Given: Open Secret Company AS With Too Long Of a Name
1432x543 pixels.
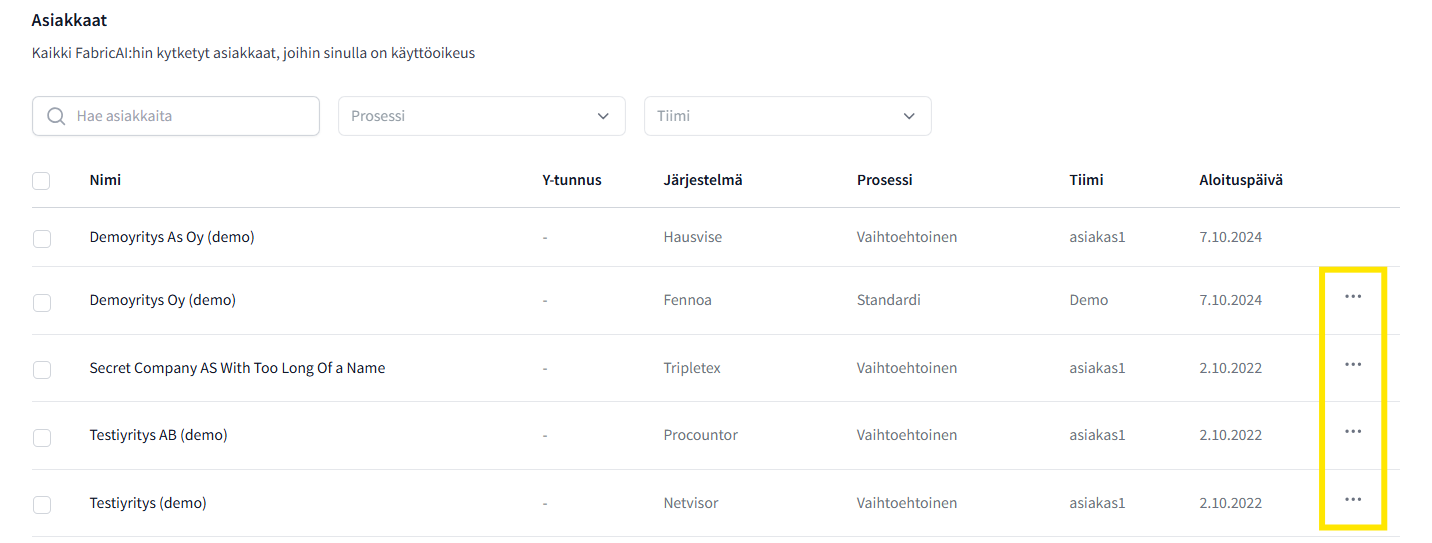Looking at the screenshot, I should 237,368.
